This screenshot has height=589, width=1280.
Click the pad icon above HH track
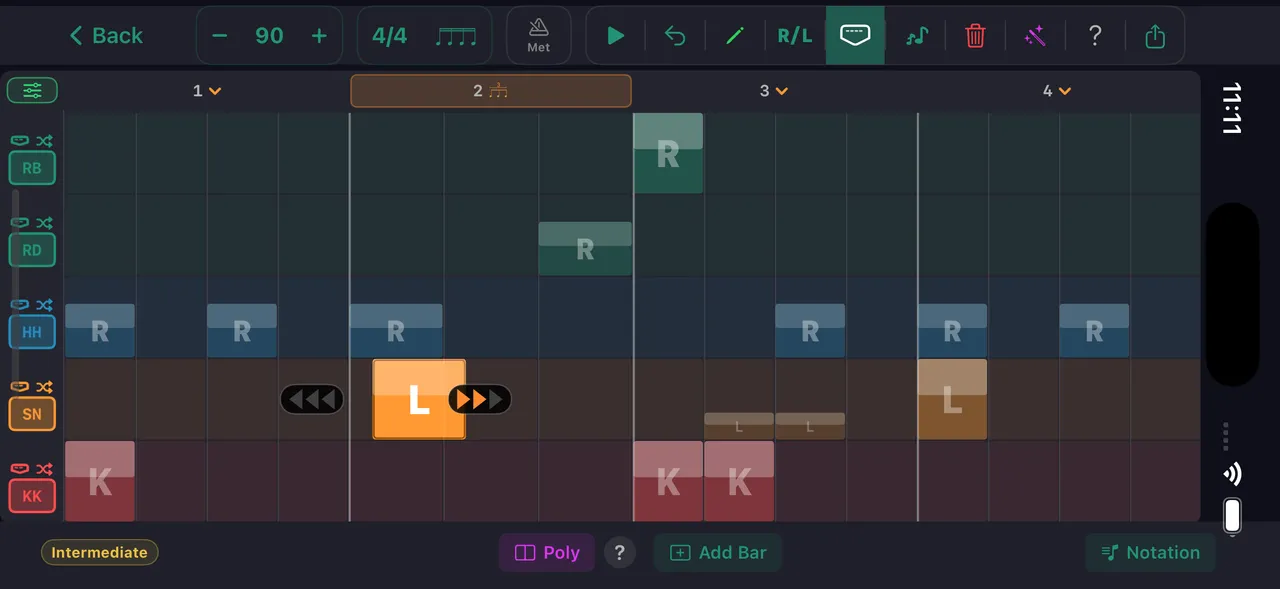click(x=20, y=305)
